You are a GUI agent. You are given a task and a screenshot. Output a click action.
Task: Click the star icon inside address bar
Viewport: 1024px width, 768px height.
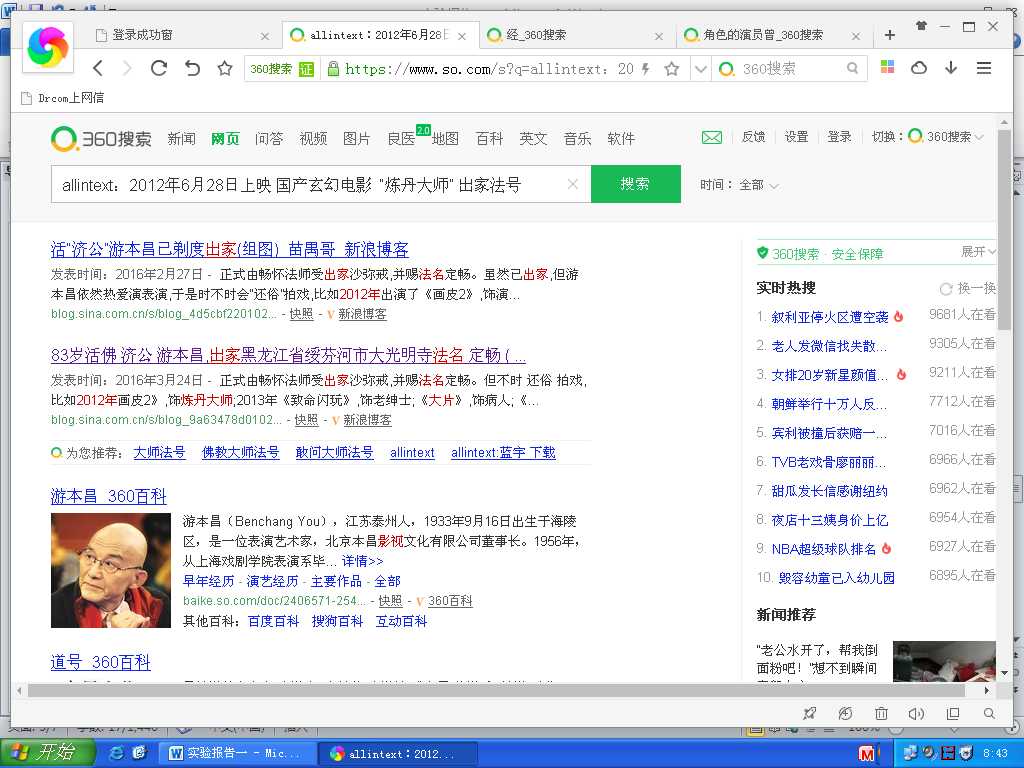click(x=671, y=69)
